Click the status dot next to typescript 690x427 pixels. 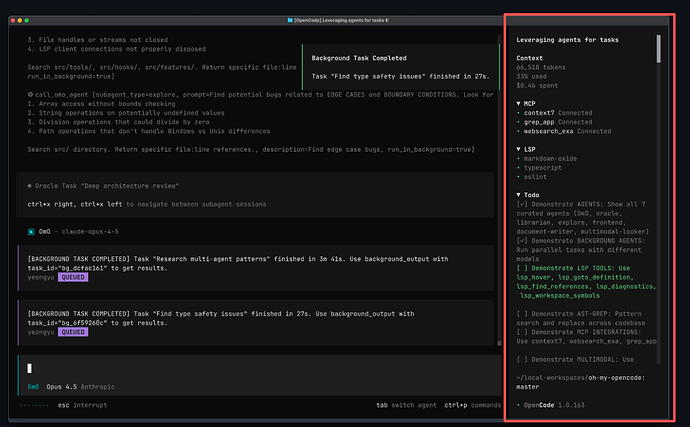point(518,168)
